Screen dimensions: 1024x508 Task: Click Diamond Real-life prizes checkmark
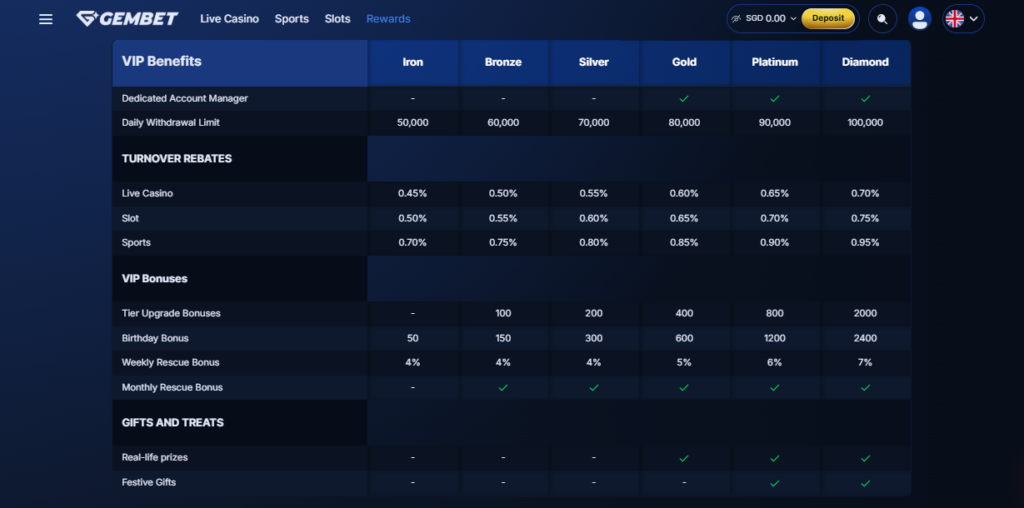click(865, 458)
